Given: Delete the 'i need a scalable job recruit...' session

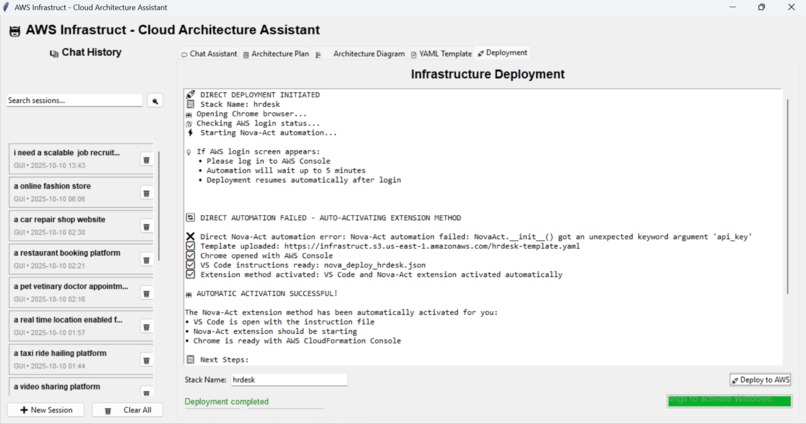Looking at the screenshot, I should click(x=146, y=160).
